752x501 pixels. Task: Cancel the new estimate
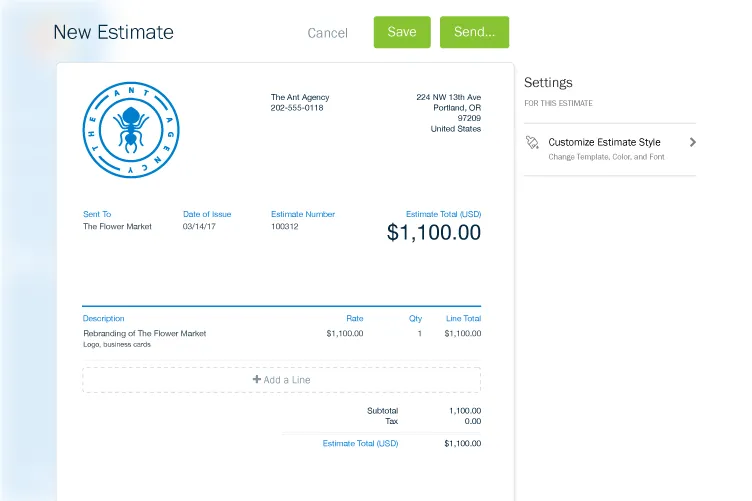coord(327,33)
